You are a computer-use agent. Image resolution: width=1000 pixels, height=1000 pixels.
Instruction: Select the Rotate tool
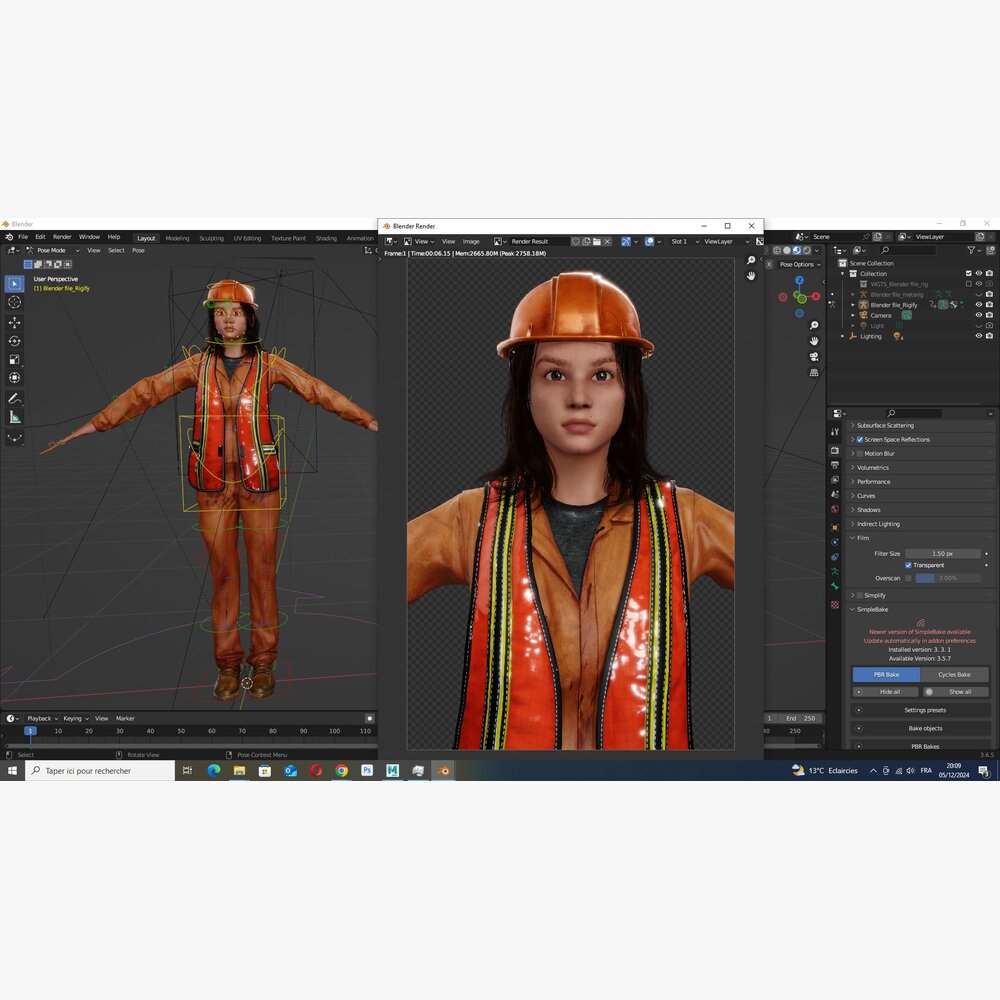tap(15, 341)
